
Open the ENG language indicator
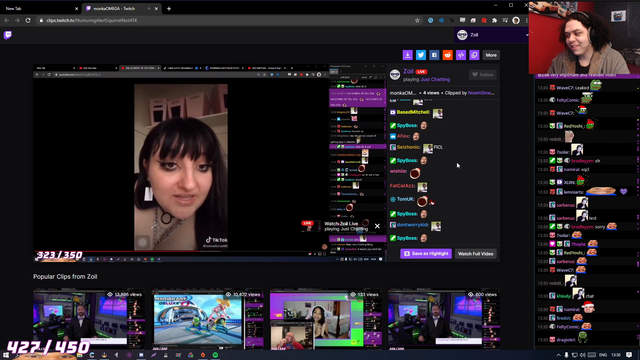click(603, 355)
